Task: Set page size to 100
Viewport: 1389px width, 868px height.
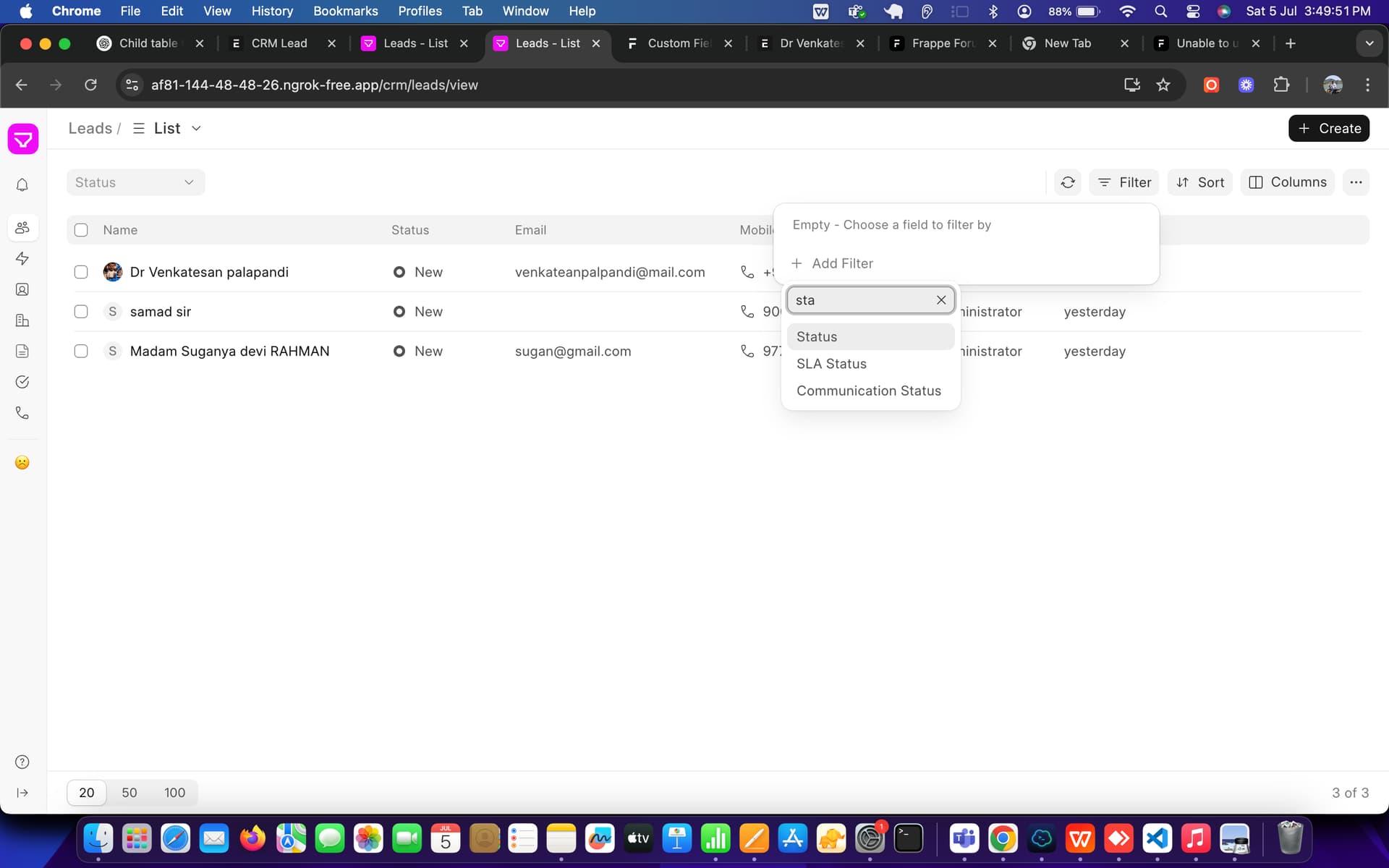Action: 174,793
